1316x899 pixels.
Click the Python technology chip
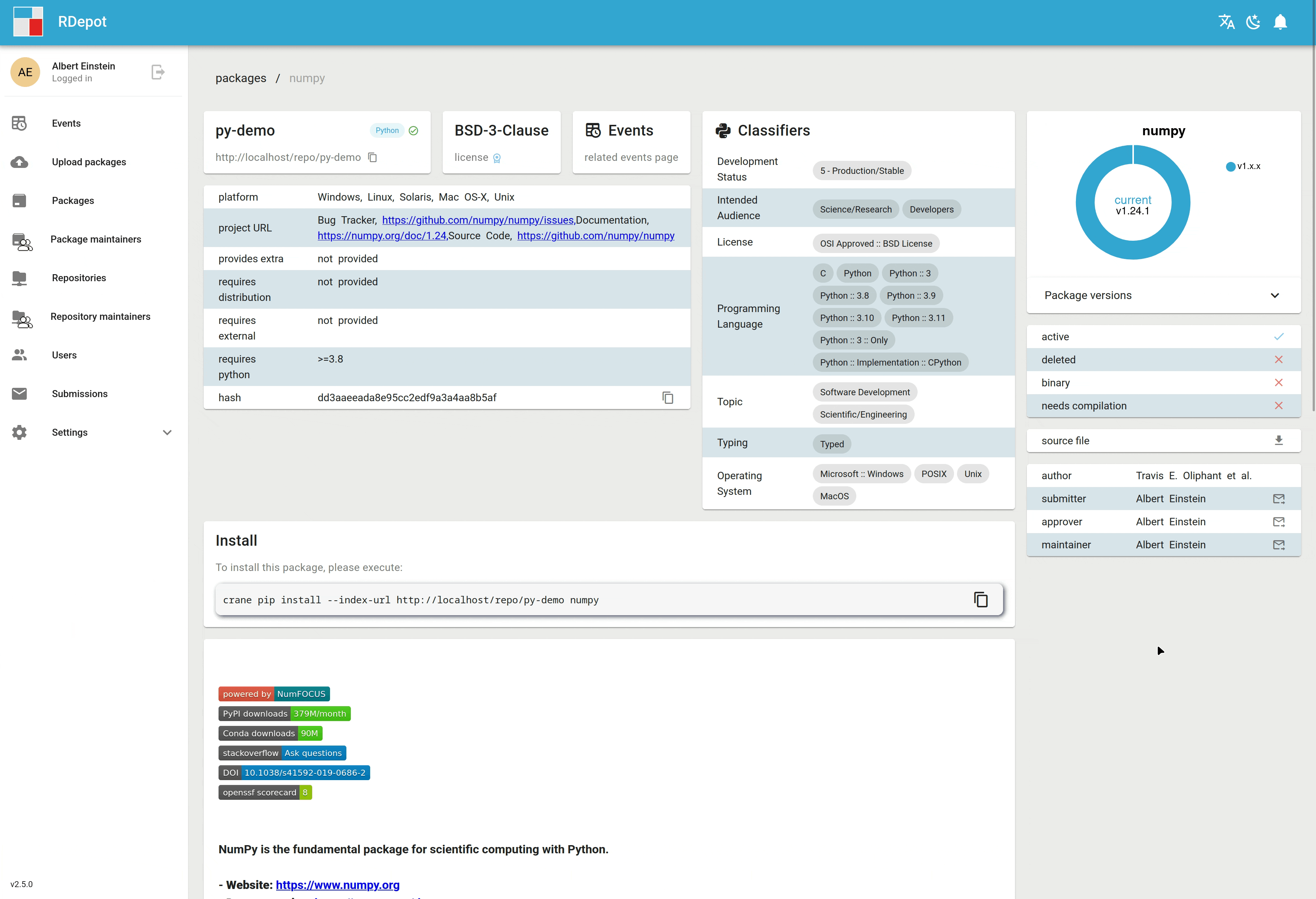[387, 130]
